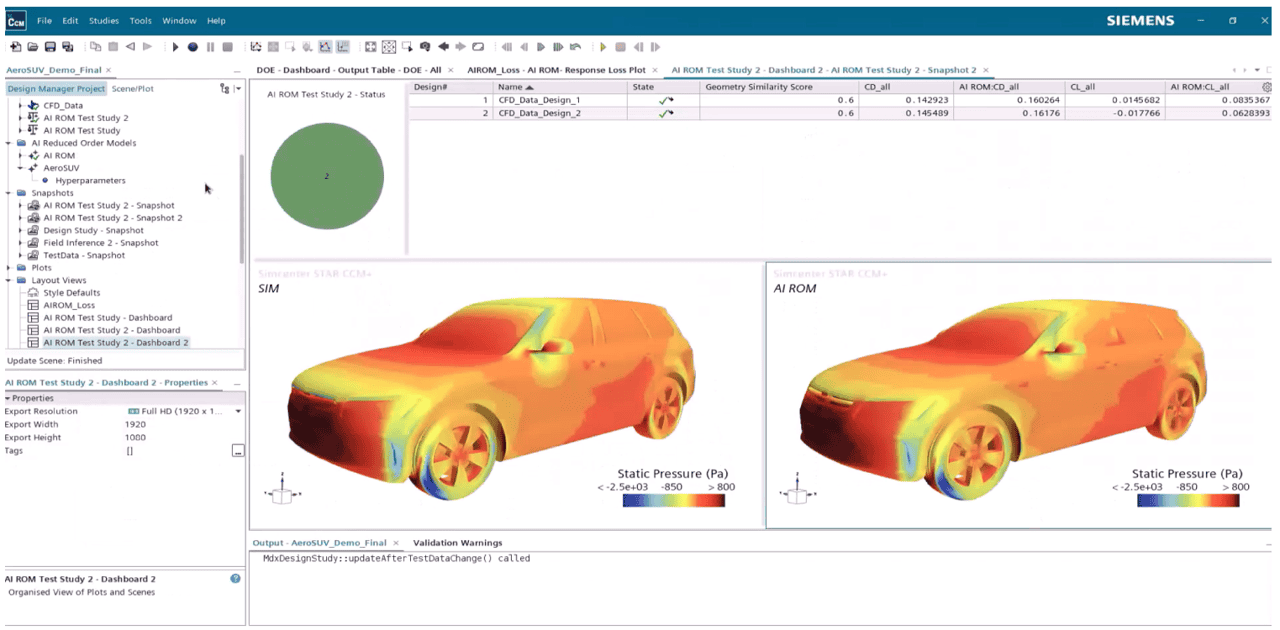Click the Paste clipboard toolbar icon
This screenshot has height=630, width=1280.
tap(113, 46)
